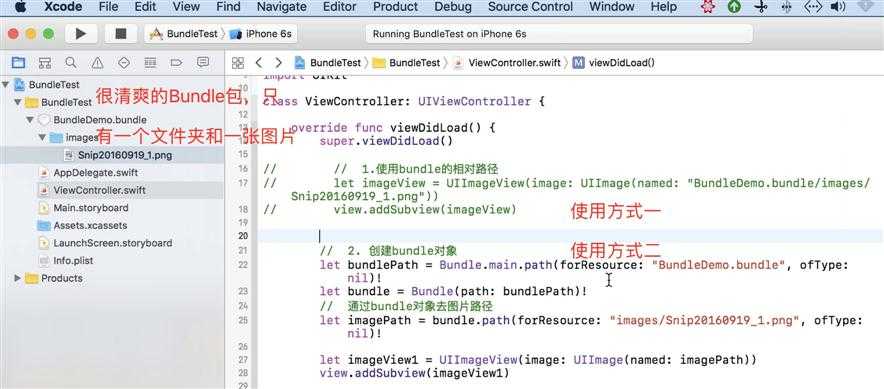
Task: Open the Find navigator magnifier icon
Action: point(71,63)
